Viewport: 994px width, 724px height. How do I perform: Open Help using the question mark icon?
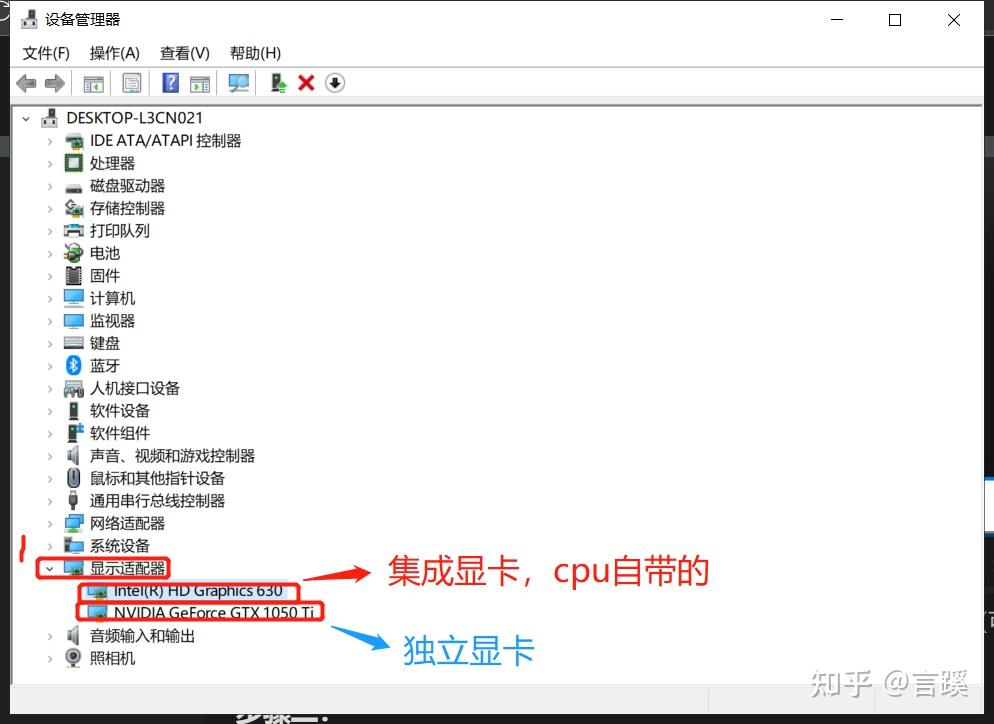click(170, 83)
